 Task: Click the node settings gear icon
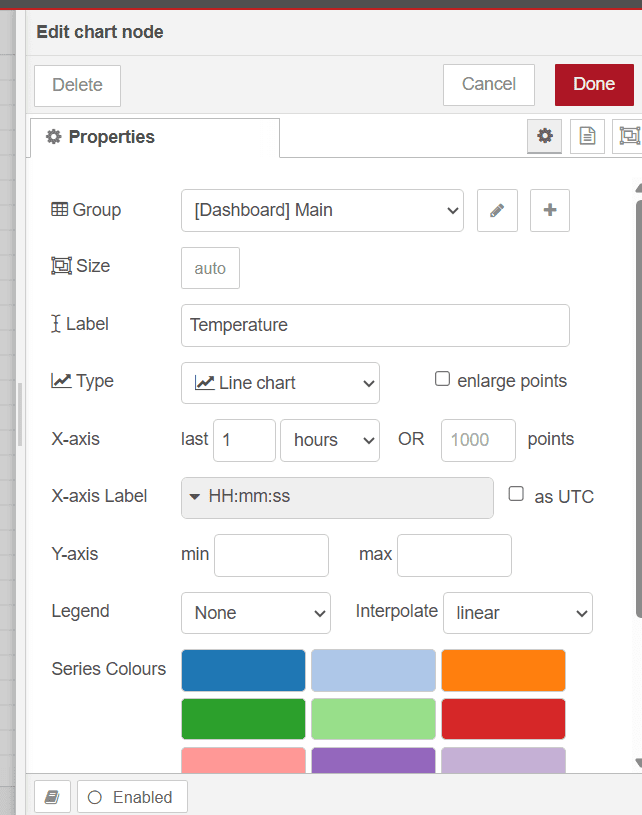point(544,137)
